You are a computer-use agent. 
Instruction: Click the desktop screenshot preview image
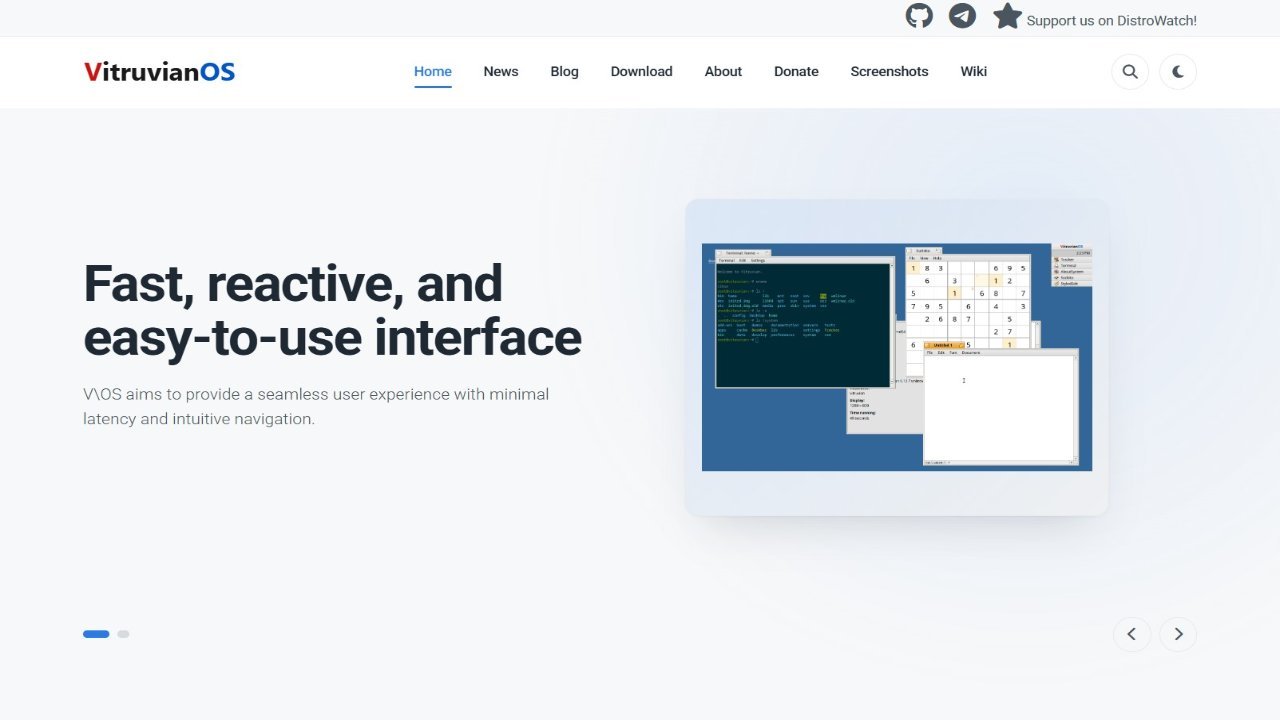(x=897, y=357)
